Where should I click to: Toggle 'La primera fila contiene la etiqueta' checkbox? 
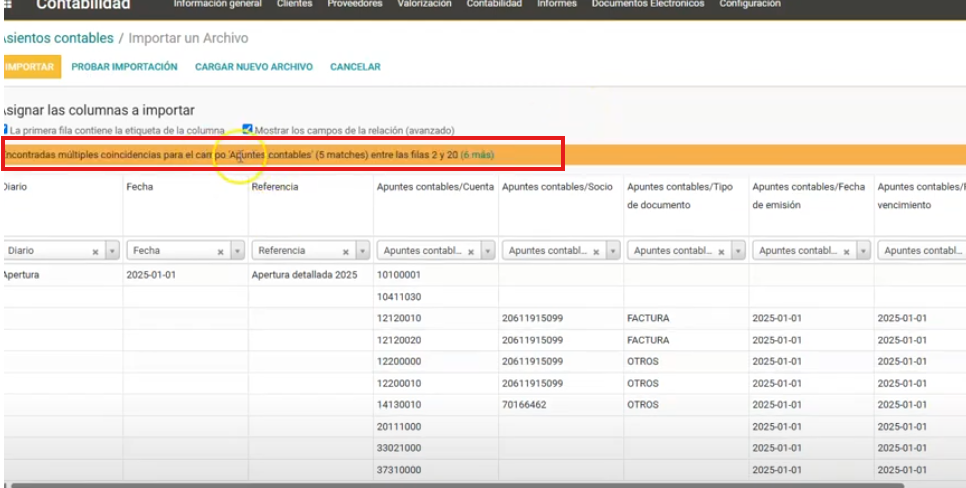(4, 130)
